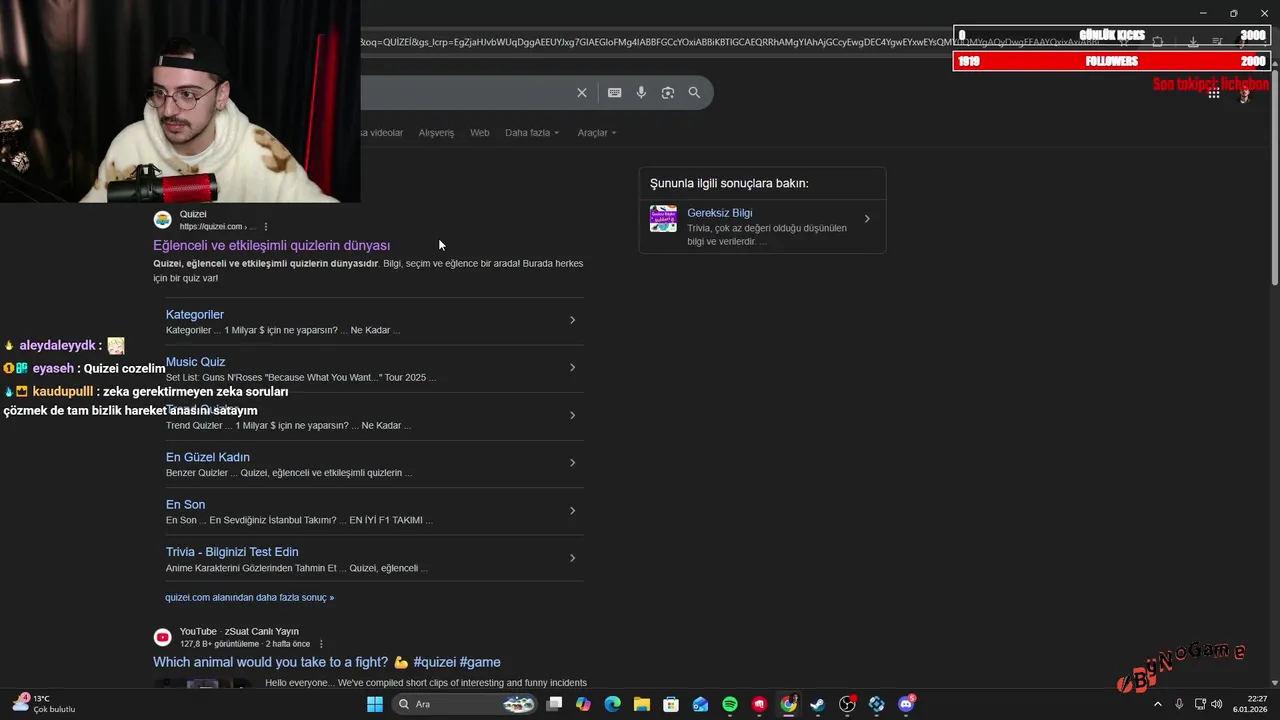This screenshot has height=720, width=1280.
Task: Switch to the Alışveriş tab
Action: click(x=436, y=133)
